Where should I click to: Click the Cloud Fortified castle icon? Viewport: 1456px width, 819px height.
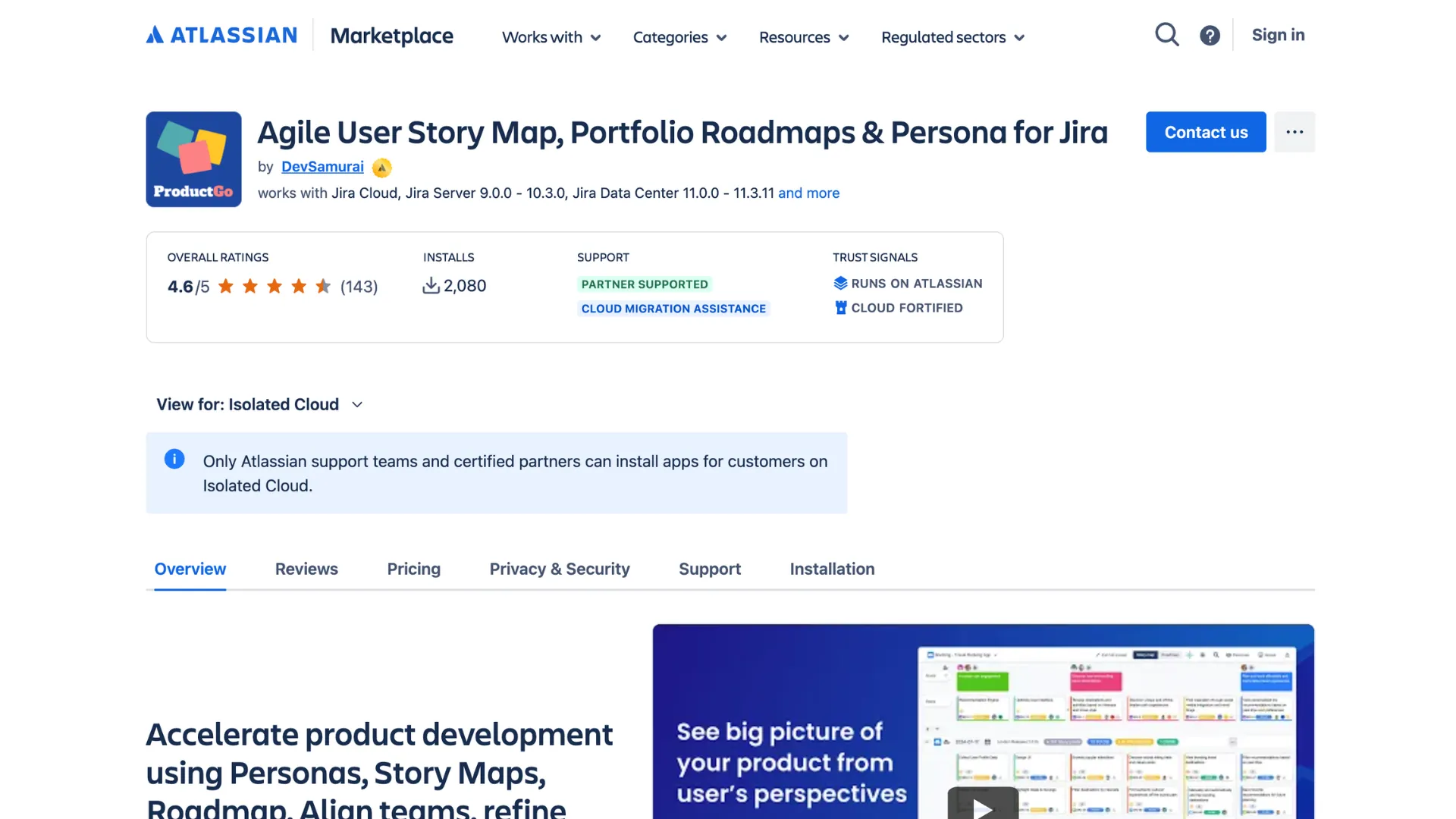pyautogui.click(x=840, y=308)
